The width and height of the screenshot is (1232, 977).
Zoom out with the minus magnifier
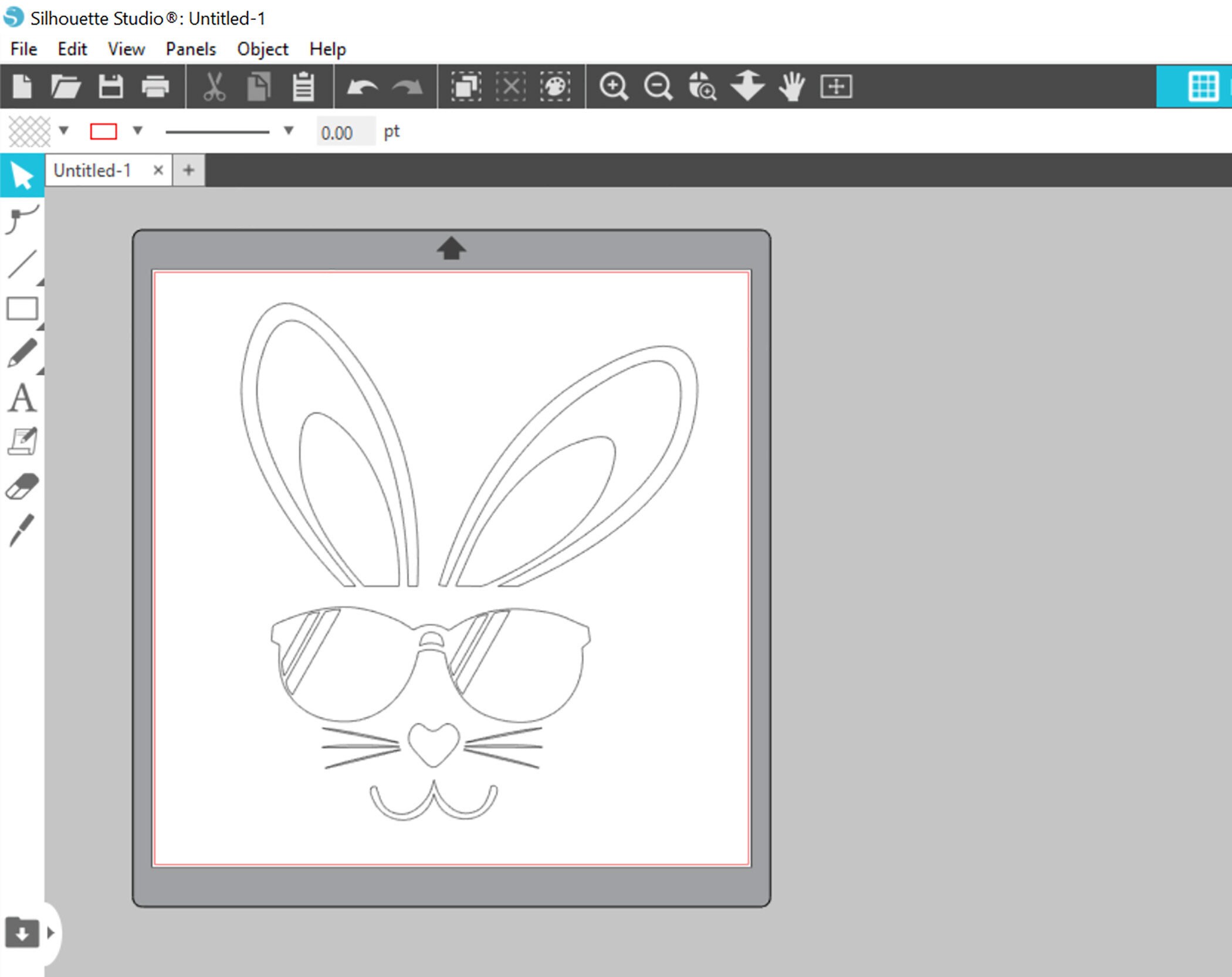pyautogui.click(x=658, y=87)
